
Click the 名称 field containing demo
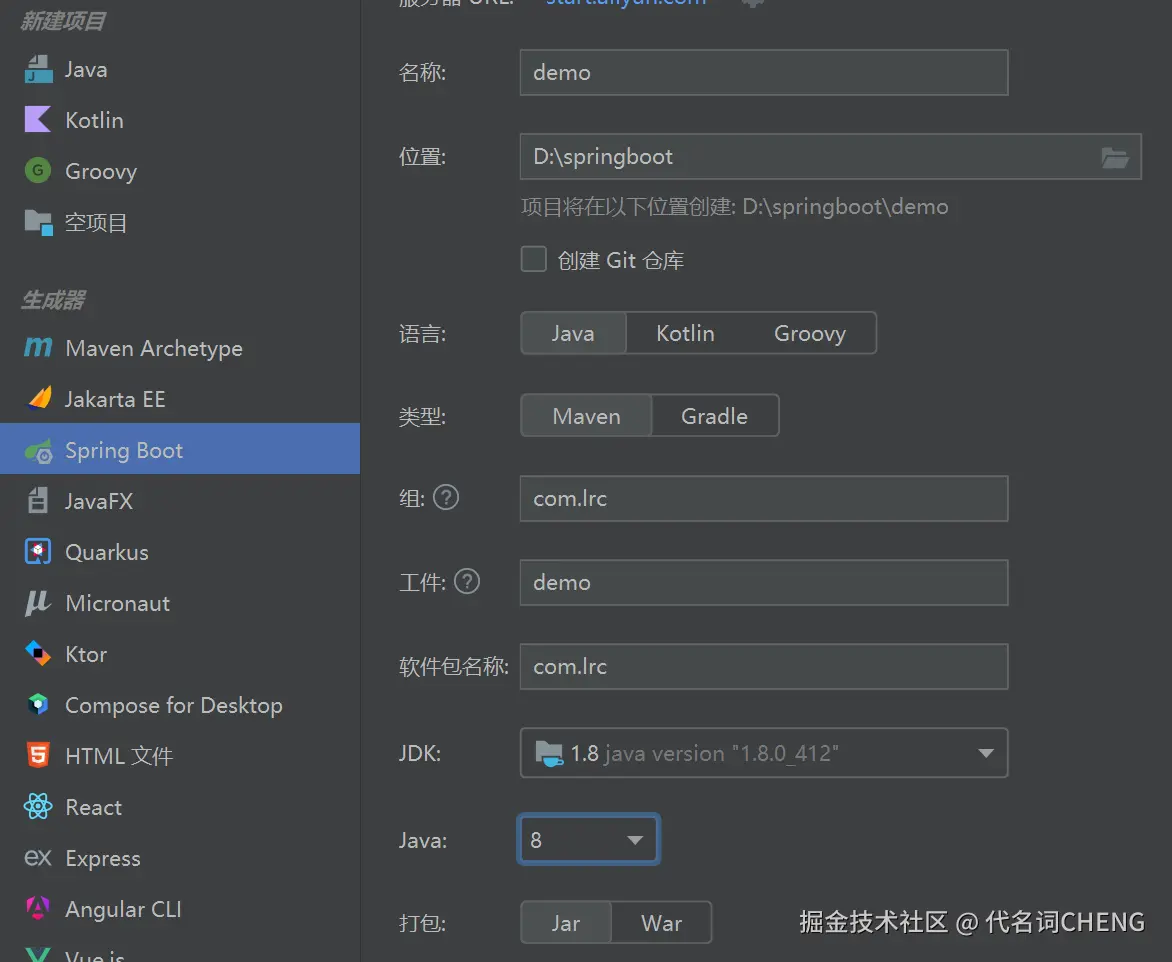(764, 73)
